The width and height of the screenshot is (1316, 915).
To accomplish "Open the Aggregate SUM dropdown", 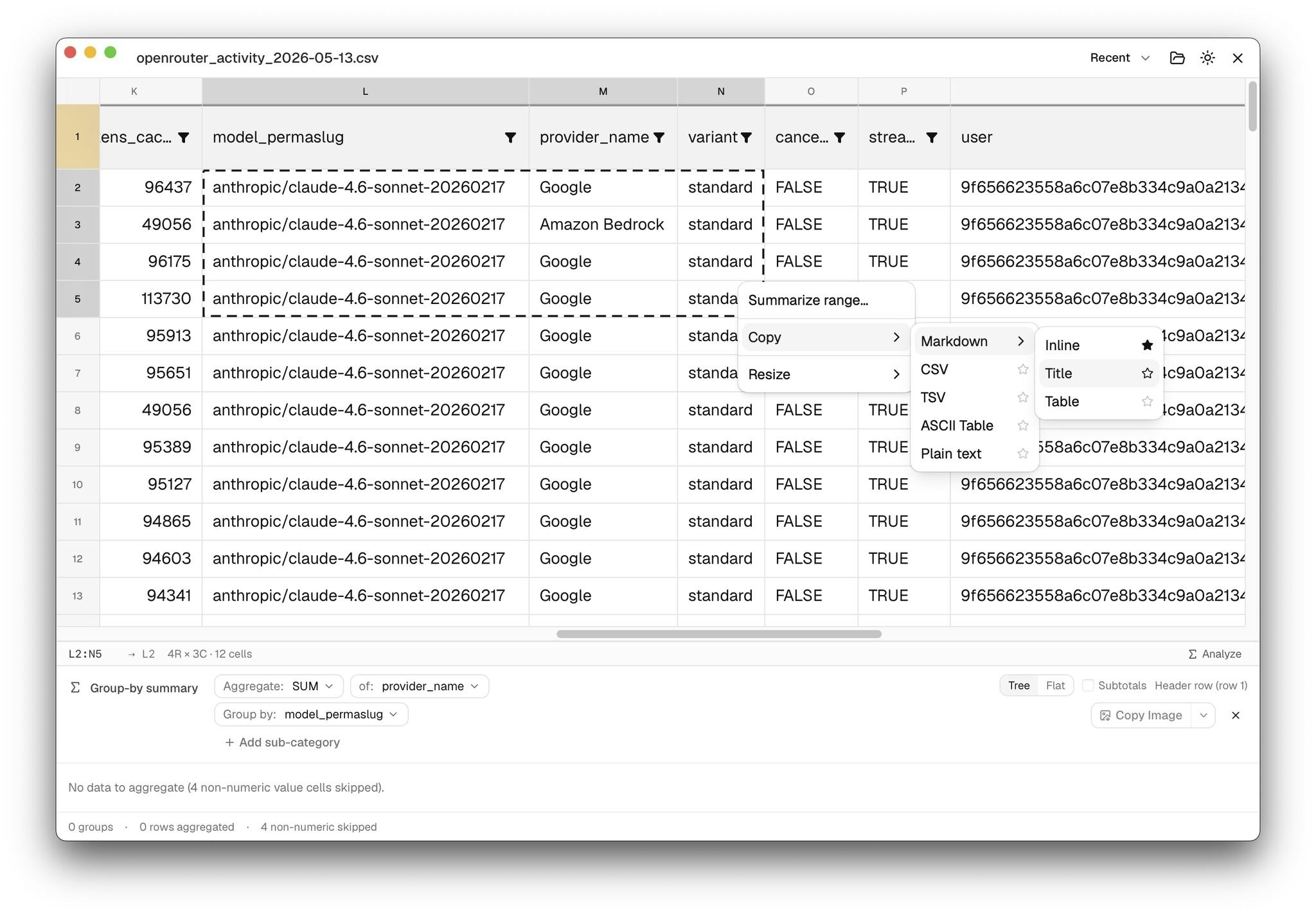I will click(278, 686).
